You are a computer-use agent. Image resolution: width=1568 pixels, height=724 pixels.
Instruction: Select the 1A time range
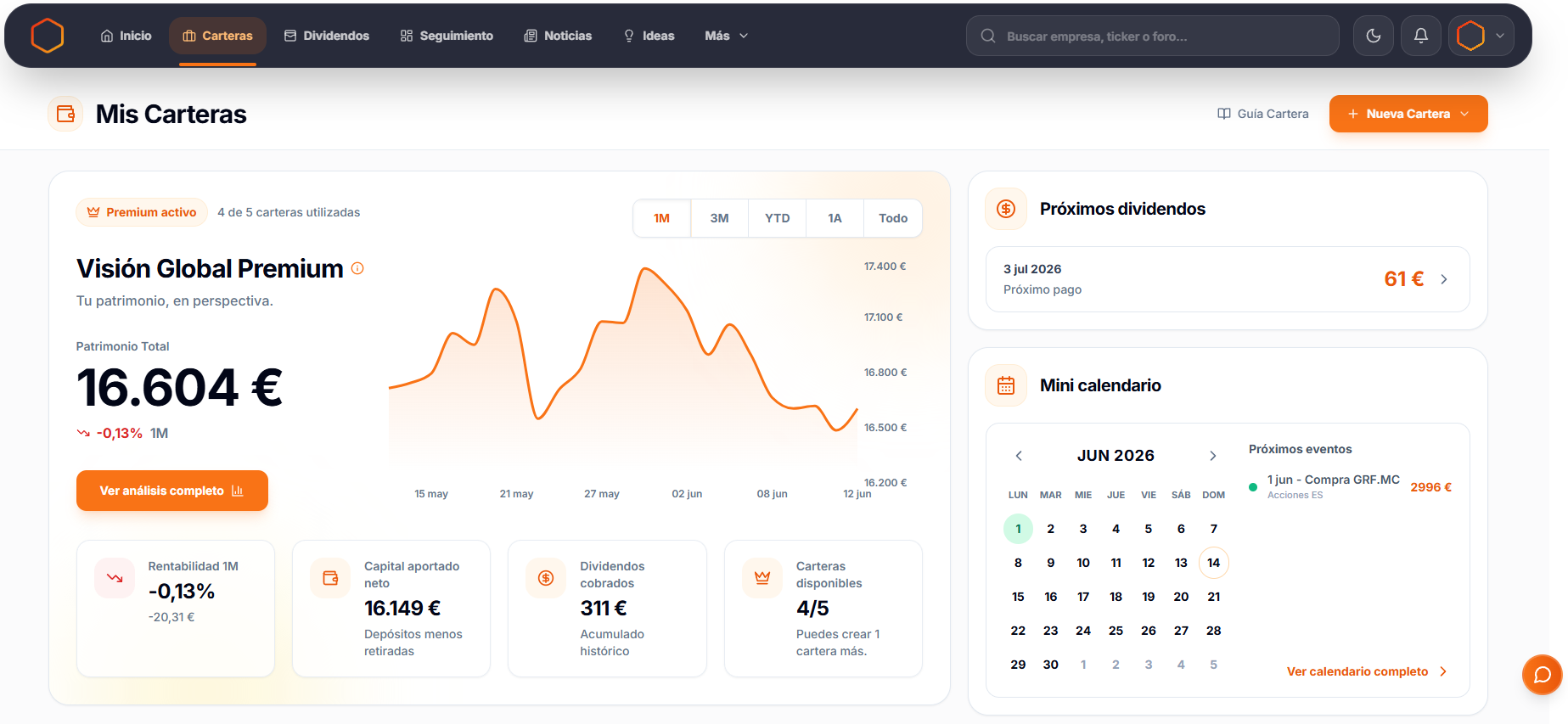coord(835,218)
